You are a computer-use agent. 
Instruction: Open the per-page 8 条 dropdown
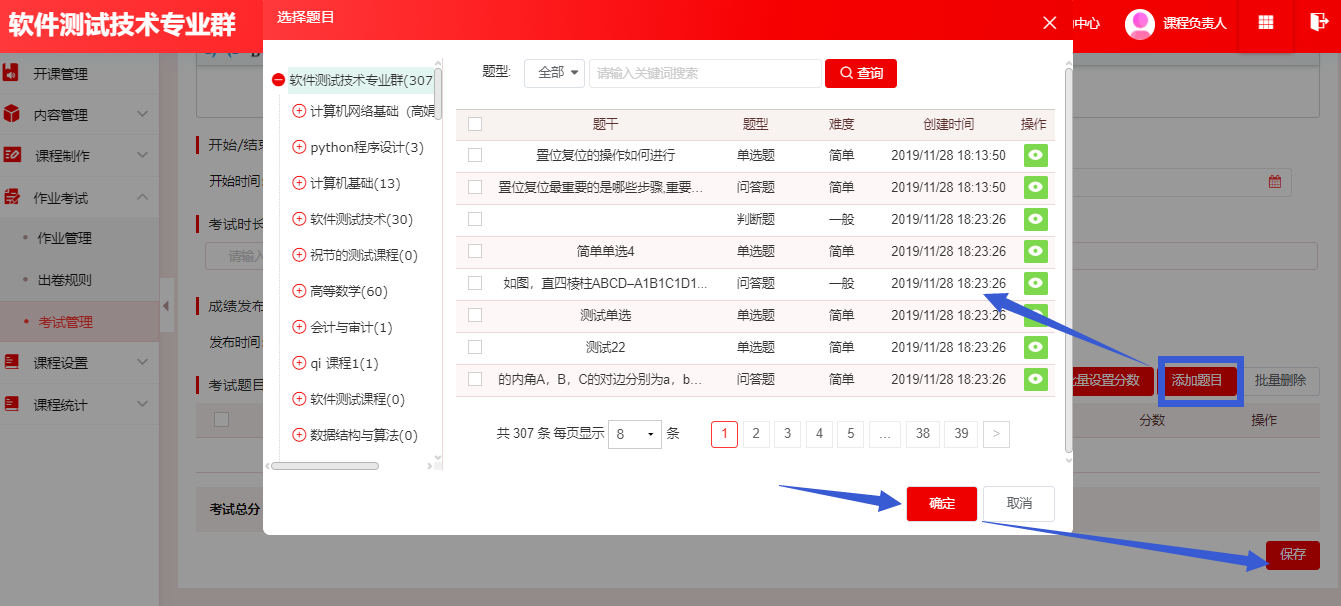click(635, 434)
